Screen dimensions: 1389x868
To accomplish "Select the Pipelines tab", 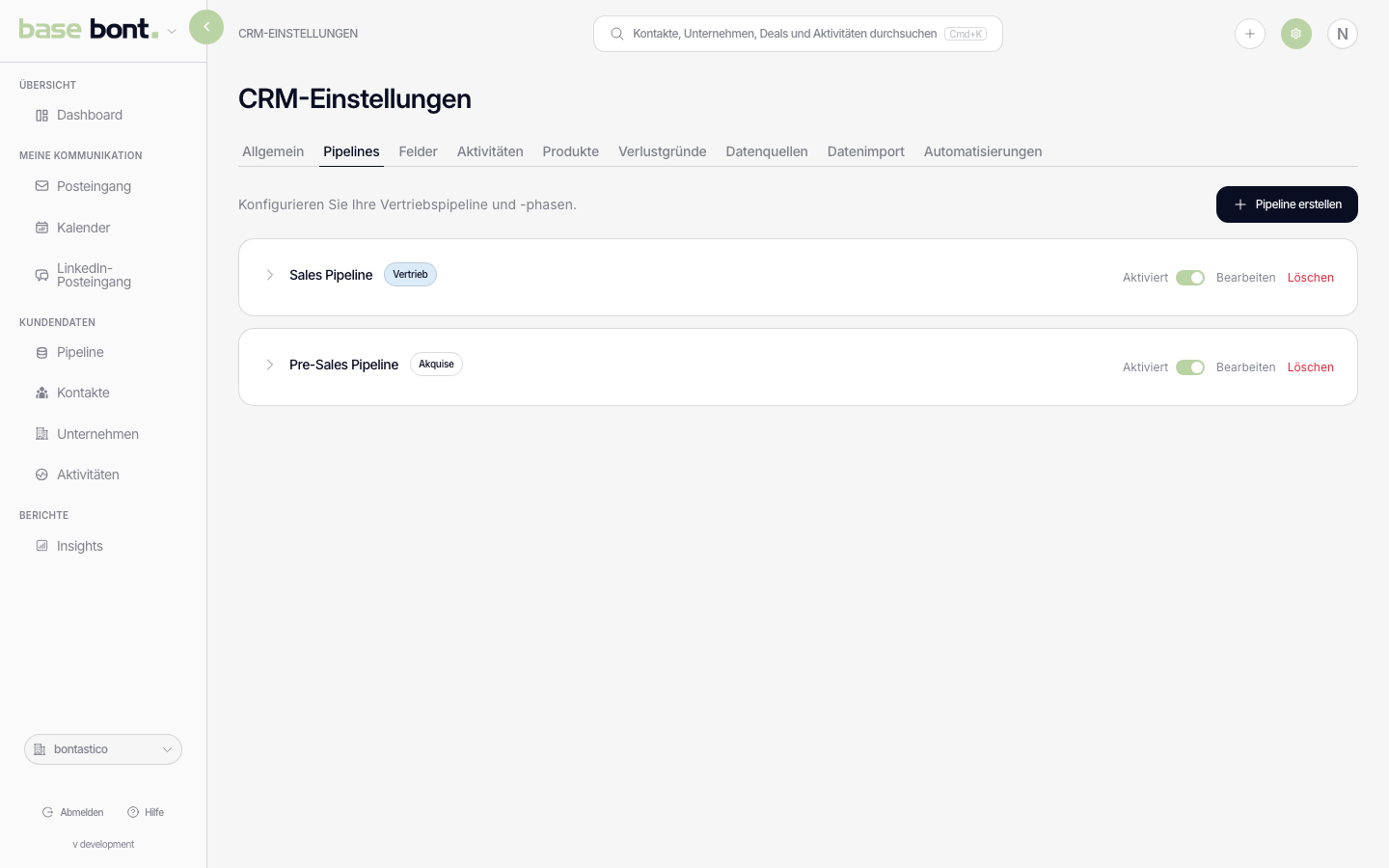I will [351, 151].
